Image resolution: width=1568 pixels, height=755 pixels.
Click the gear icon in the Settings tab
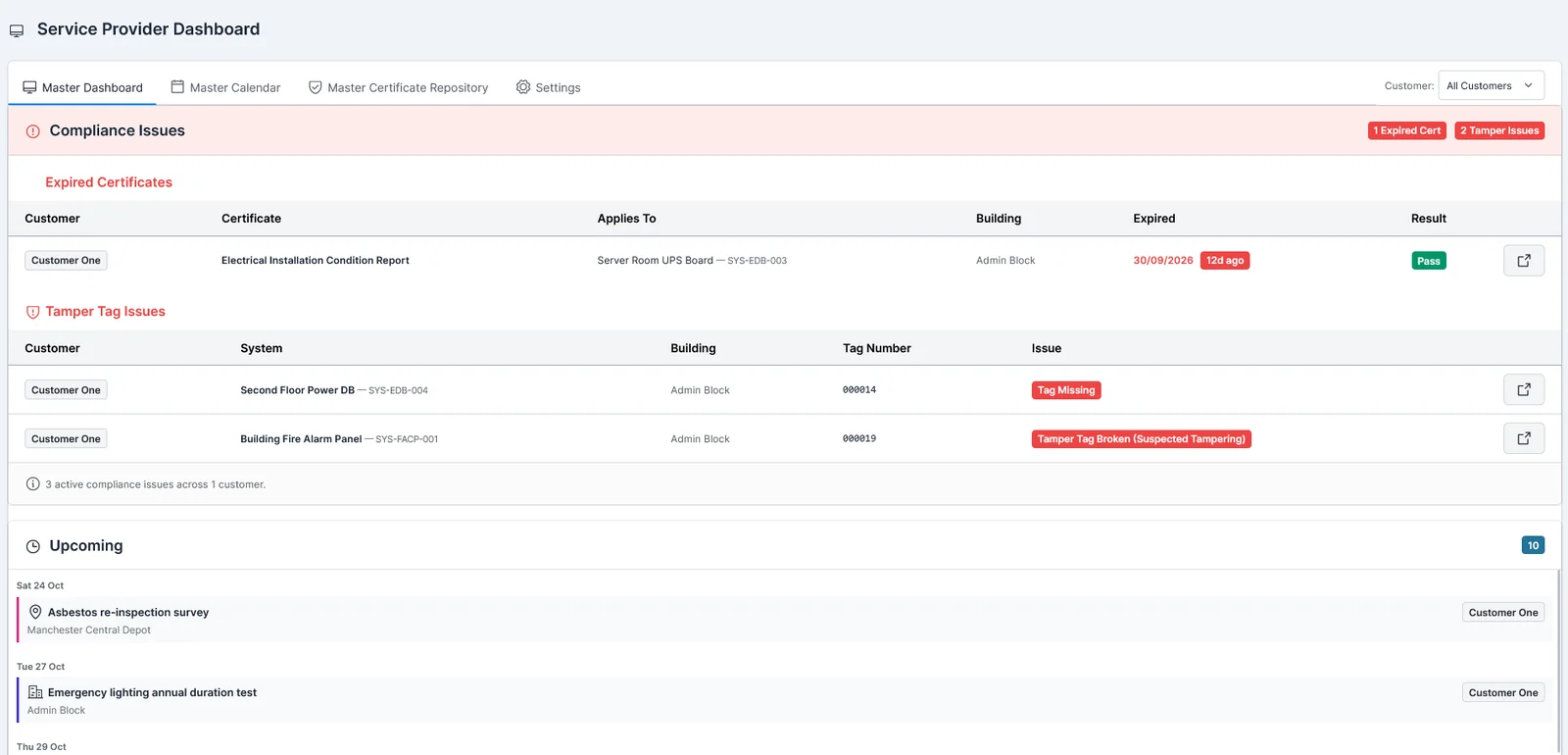coord(523,87)
